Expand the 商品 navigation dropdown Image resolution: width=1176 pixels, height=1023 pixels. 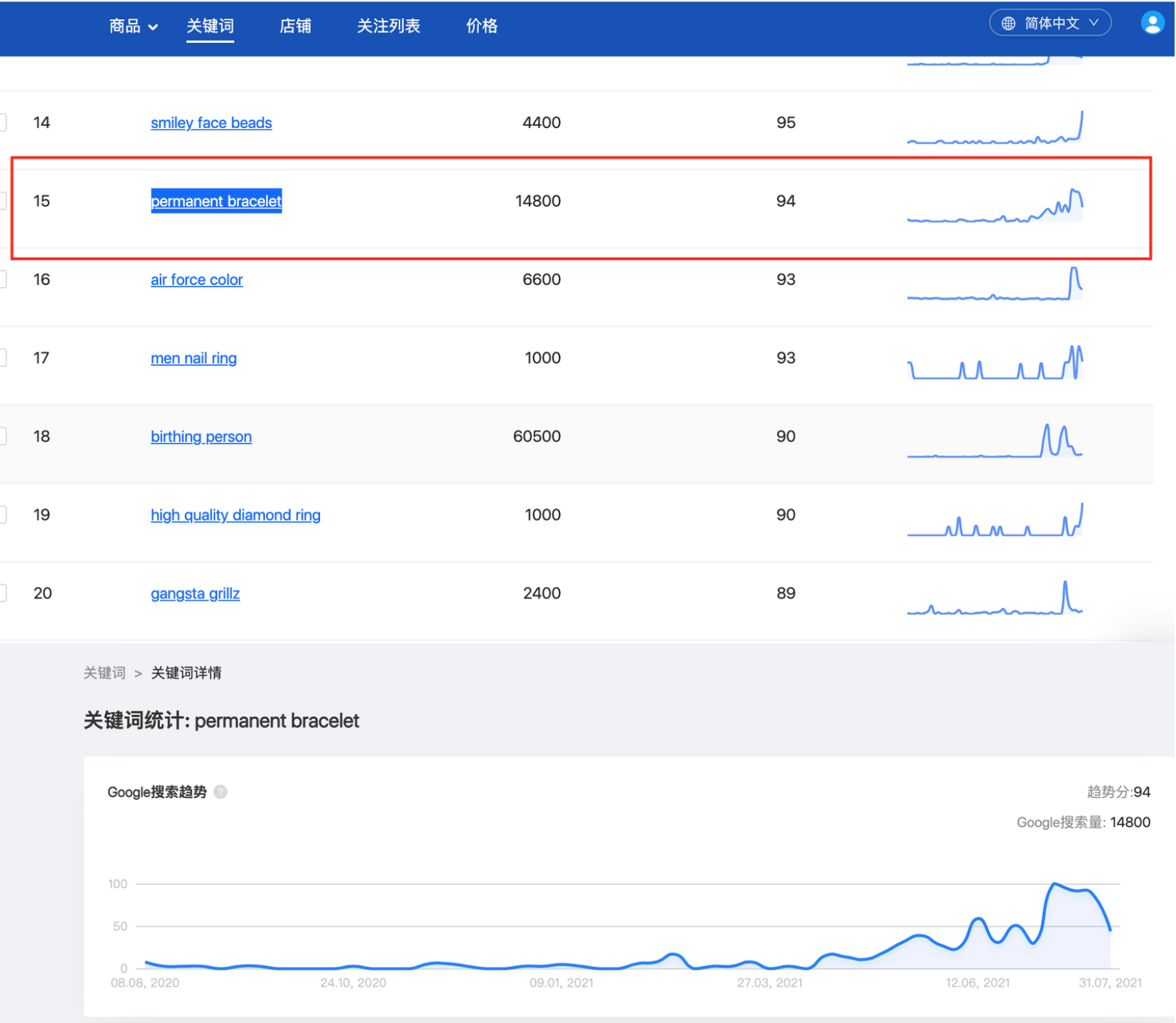coord(133,26)
